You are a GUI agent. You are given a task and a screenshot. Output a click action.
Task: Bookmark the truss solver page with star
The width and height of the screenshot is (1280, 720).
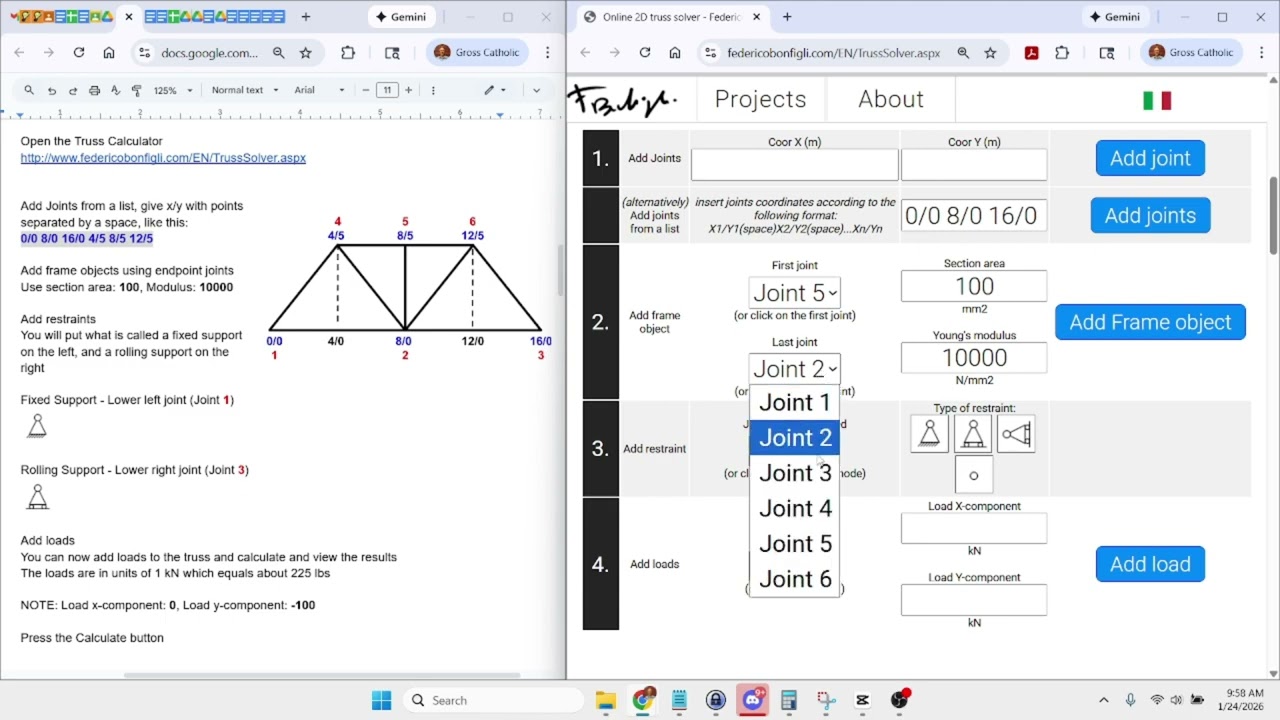tap(990, 53)
